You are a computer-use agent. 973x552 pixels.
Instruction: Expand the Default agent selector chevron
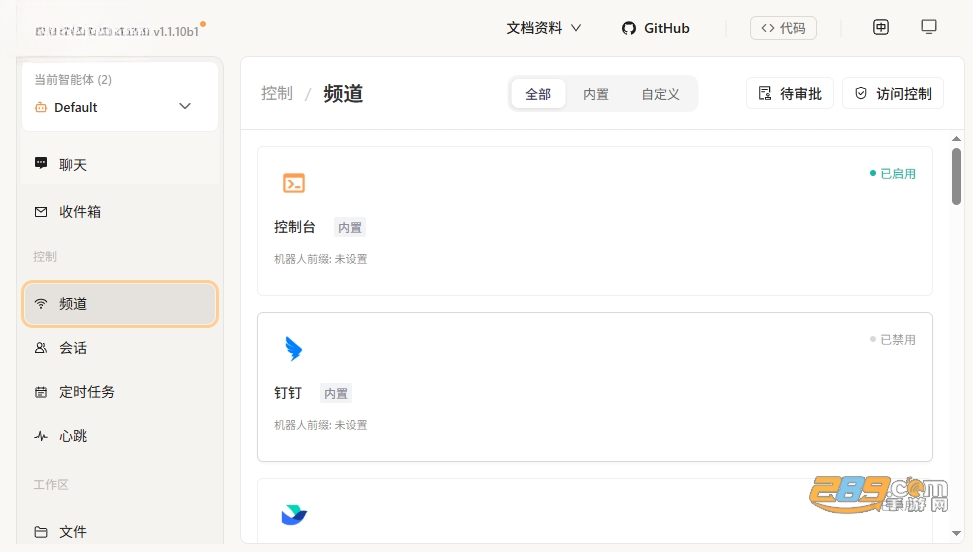185,106
